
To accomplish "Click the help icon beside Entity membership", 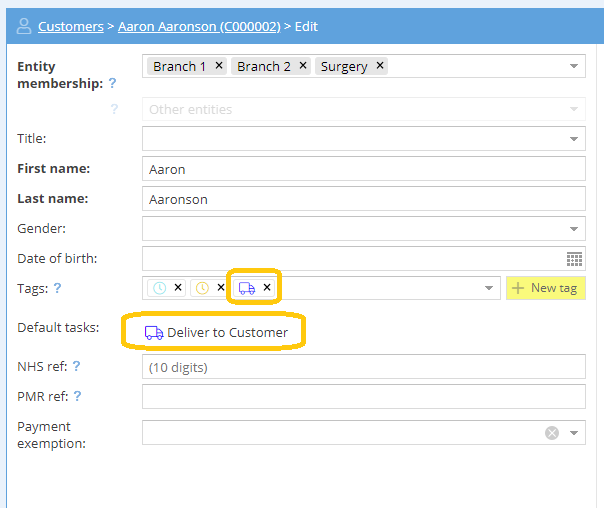I will [112, 83].
